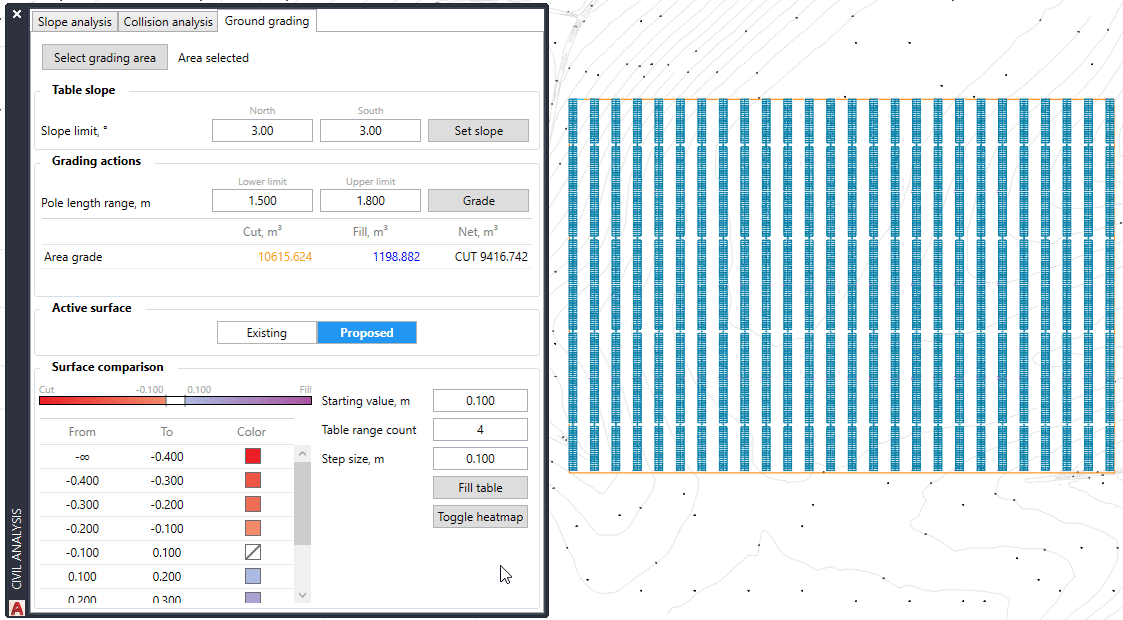
Task: Click the no-color swatch for -0.100 to 0.100
Action: click(252, 553)
